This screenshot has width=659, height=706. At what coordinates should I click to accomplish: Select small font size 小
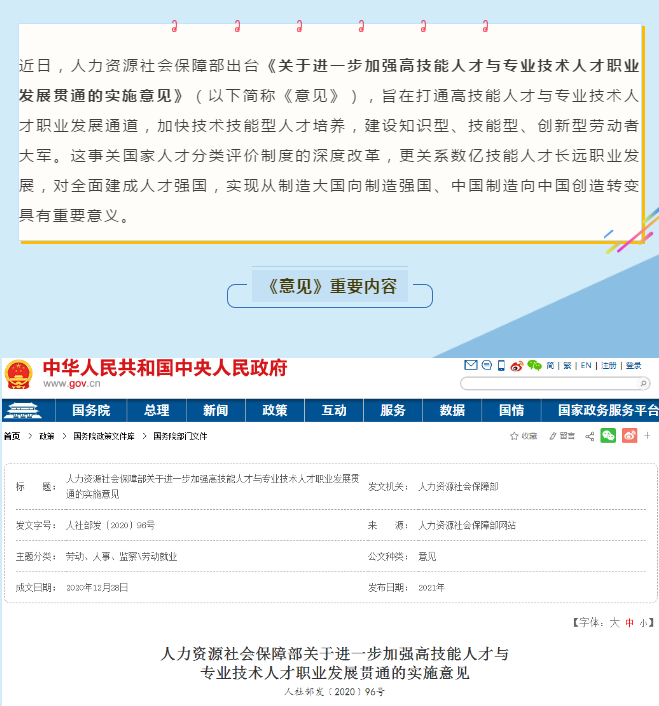[x=644, y=622]
